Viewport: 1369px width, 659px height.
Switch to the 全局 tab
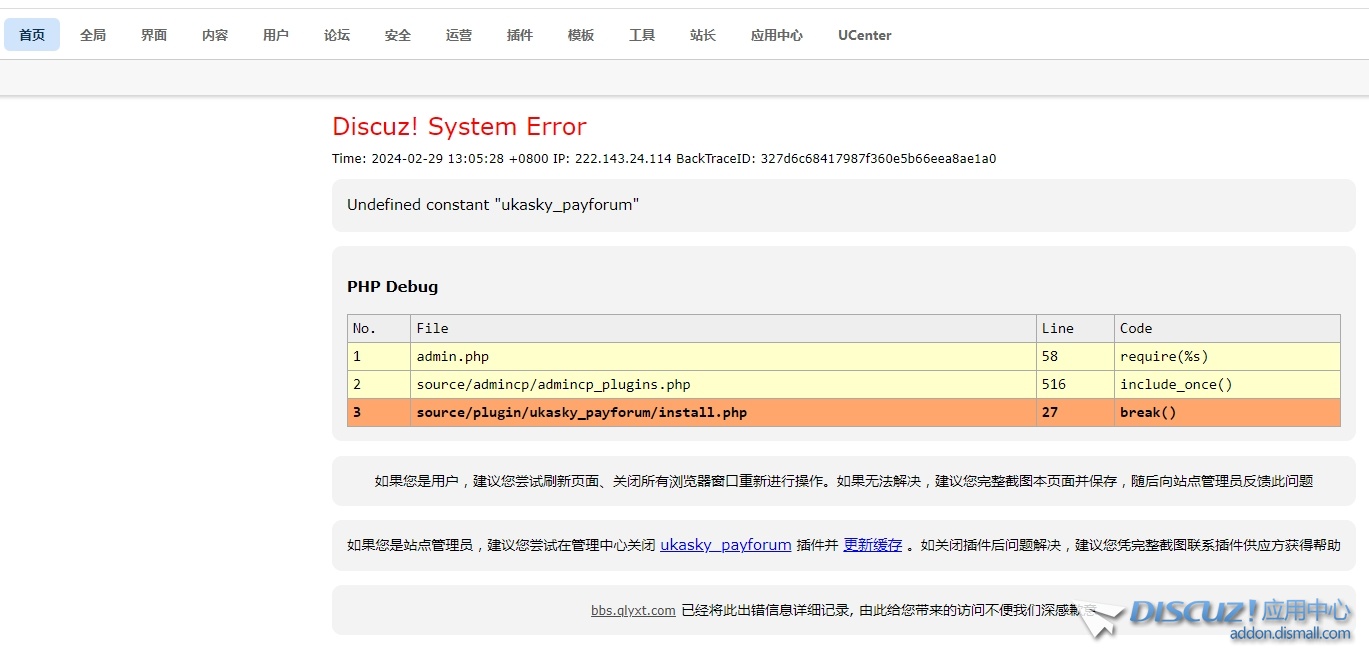pos(93,35)
